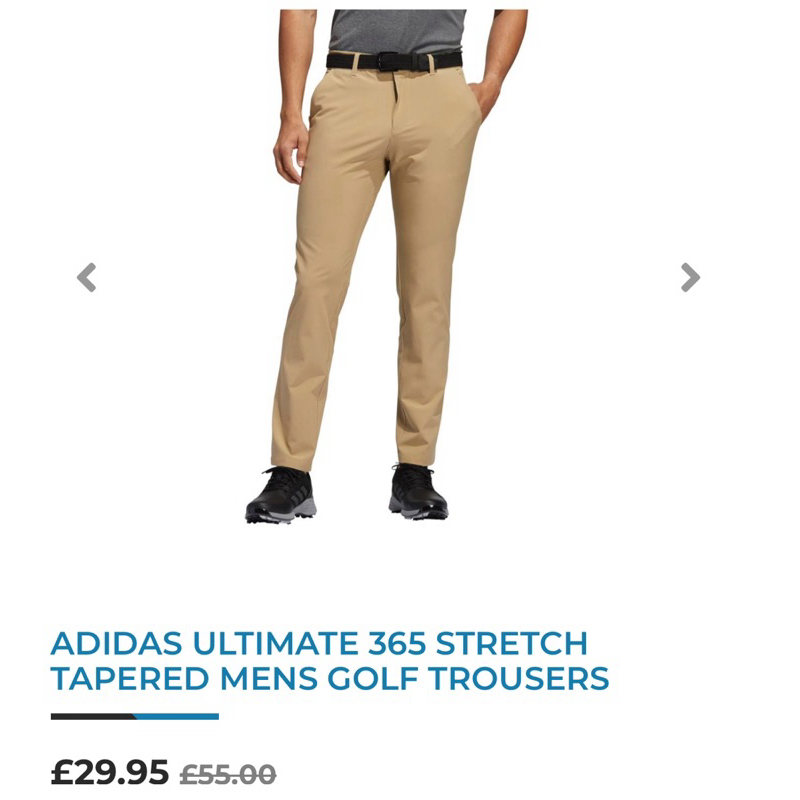Click the number 365 in product title
The width and height of the screenshot is (800, 800).
(397, 643)
